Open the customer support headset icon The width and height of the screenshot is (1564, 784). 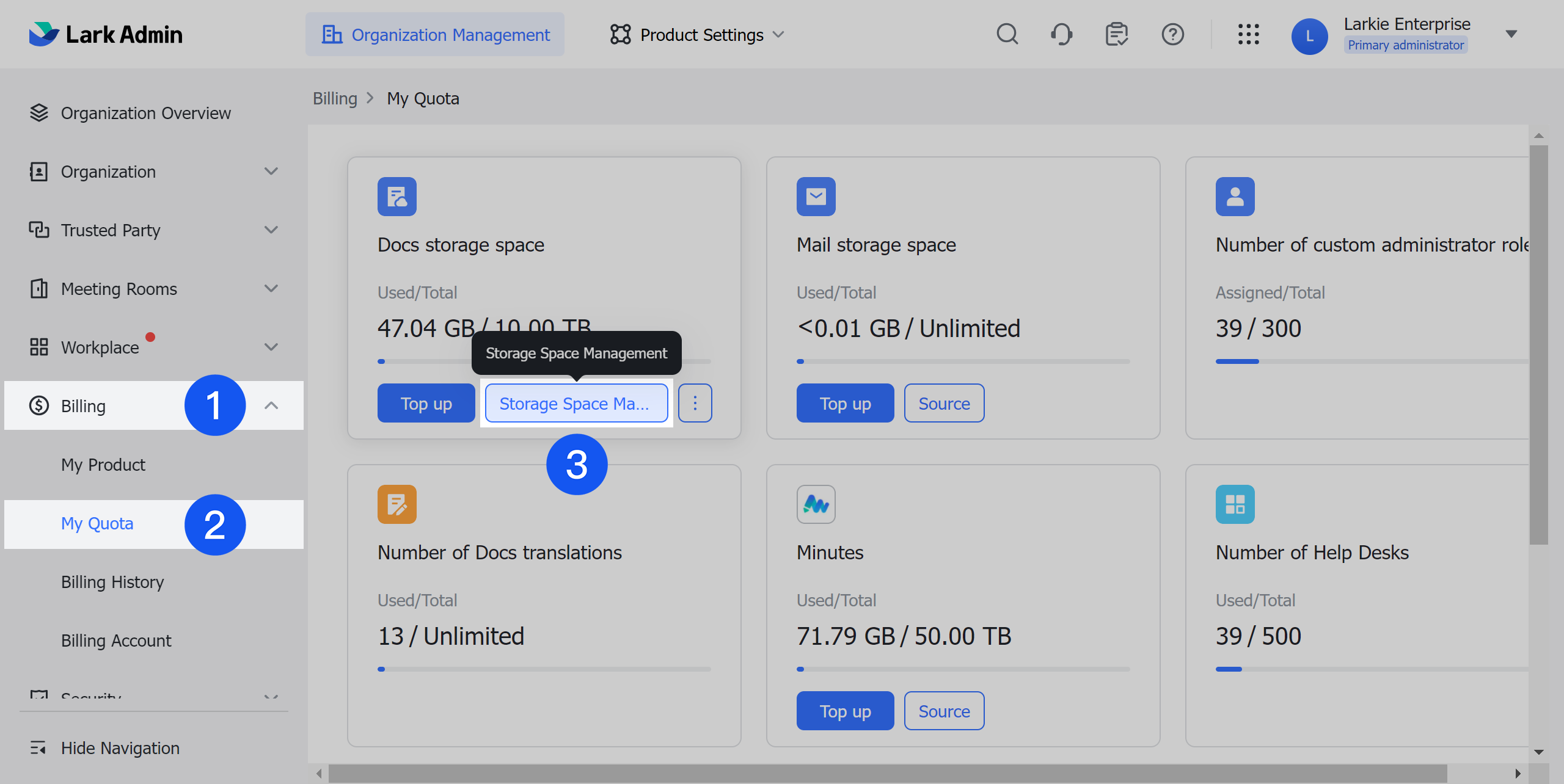(1062, 34)
